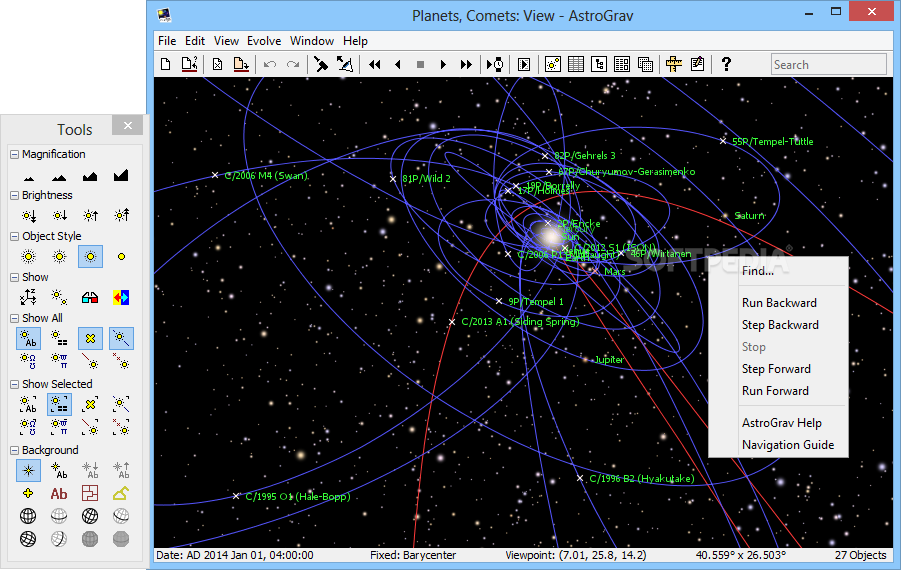The width and height of the screenshot is (901, 570).
Task: Click the boxed play animation icon
Action: pyautogui.click(x=524, y=64)
